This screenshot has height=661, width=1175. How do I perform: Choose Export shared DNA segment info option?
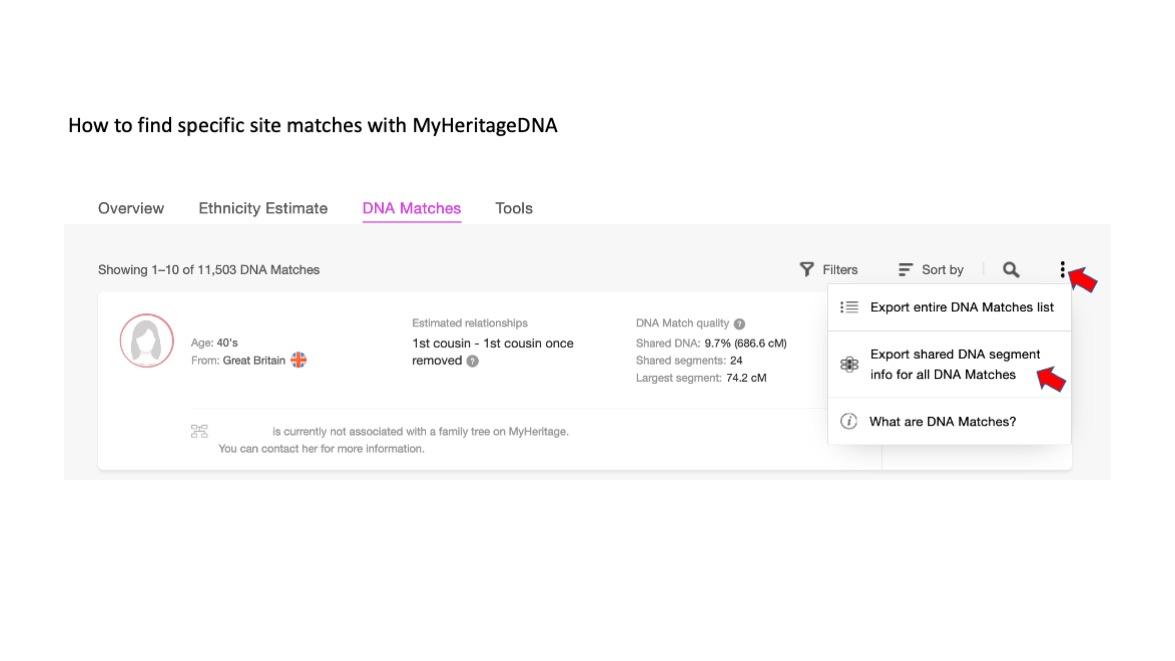pos(955,364)
